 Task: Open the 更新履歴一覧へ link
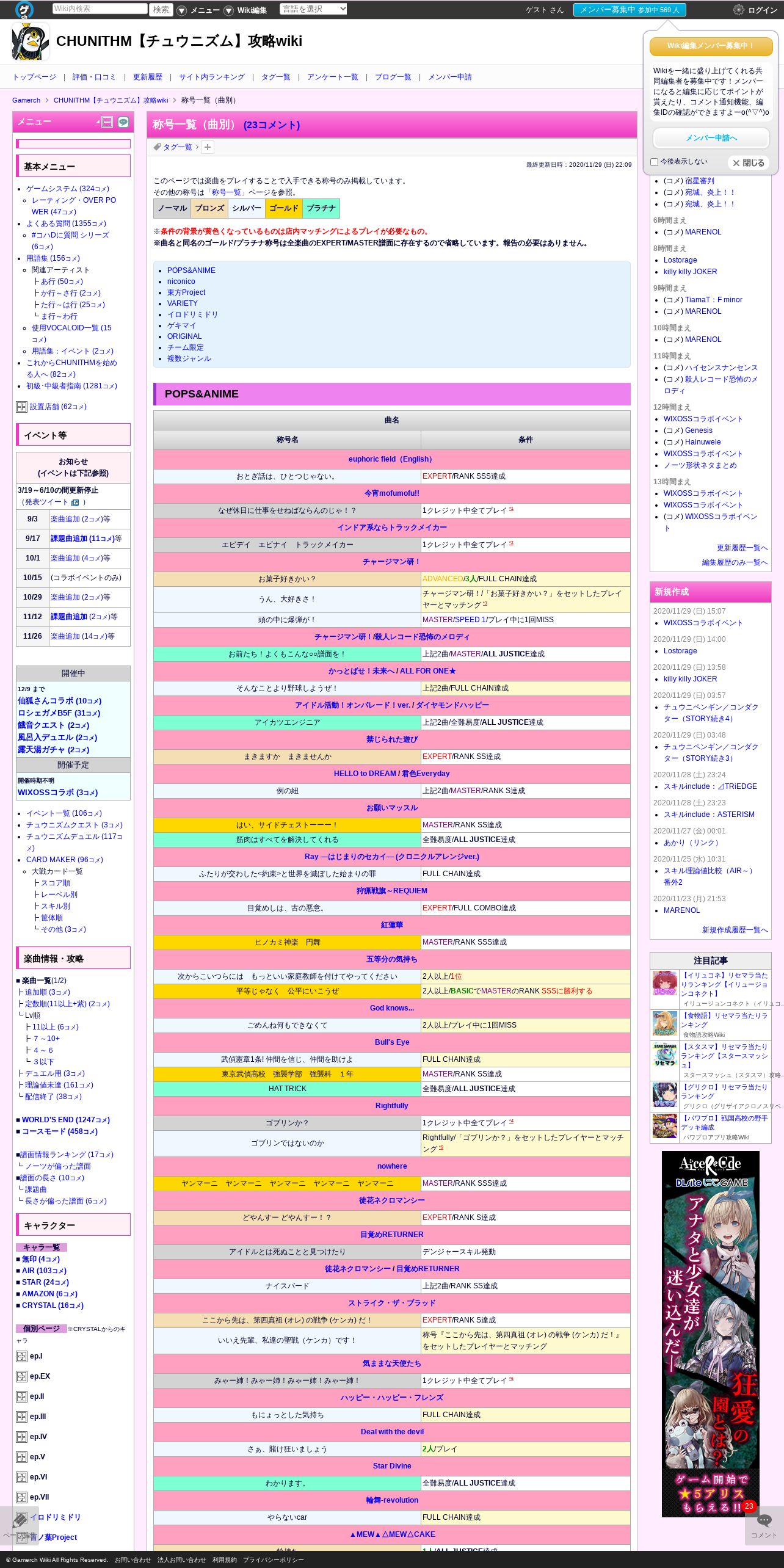(742, 548)
